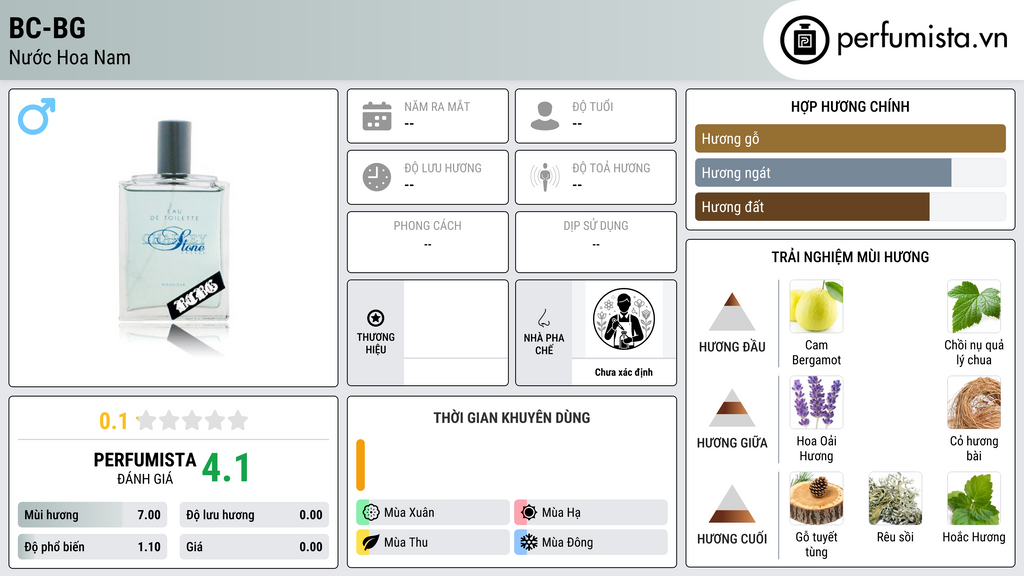Click the Hương cuối pyramid icon
This screenshot has width=1024, height=576.
(x=732, y=504)
